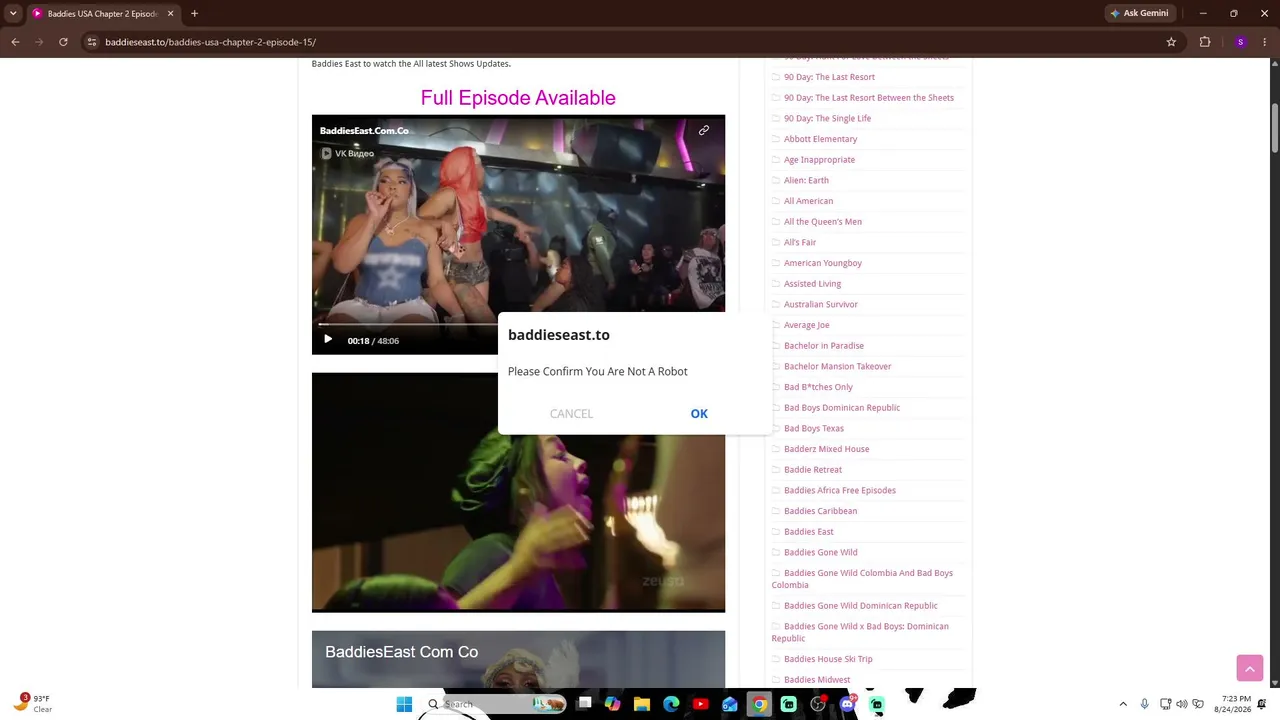
Task: Open the 90 Day: The Last Resort category
Action: (829, 77)
